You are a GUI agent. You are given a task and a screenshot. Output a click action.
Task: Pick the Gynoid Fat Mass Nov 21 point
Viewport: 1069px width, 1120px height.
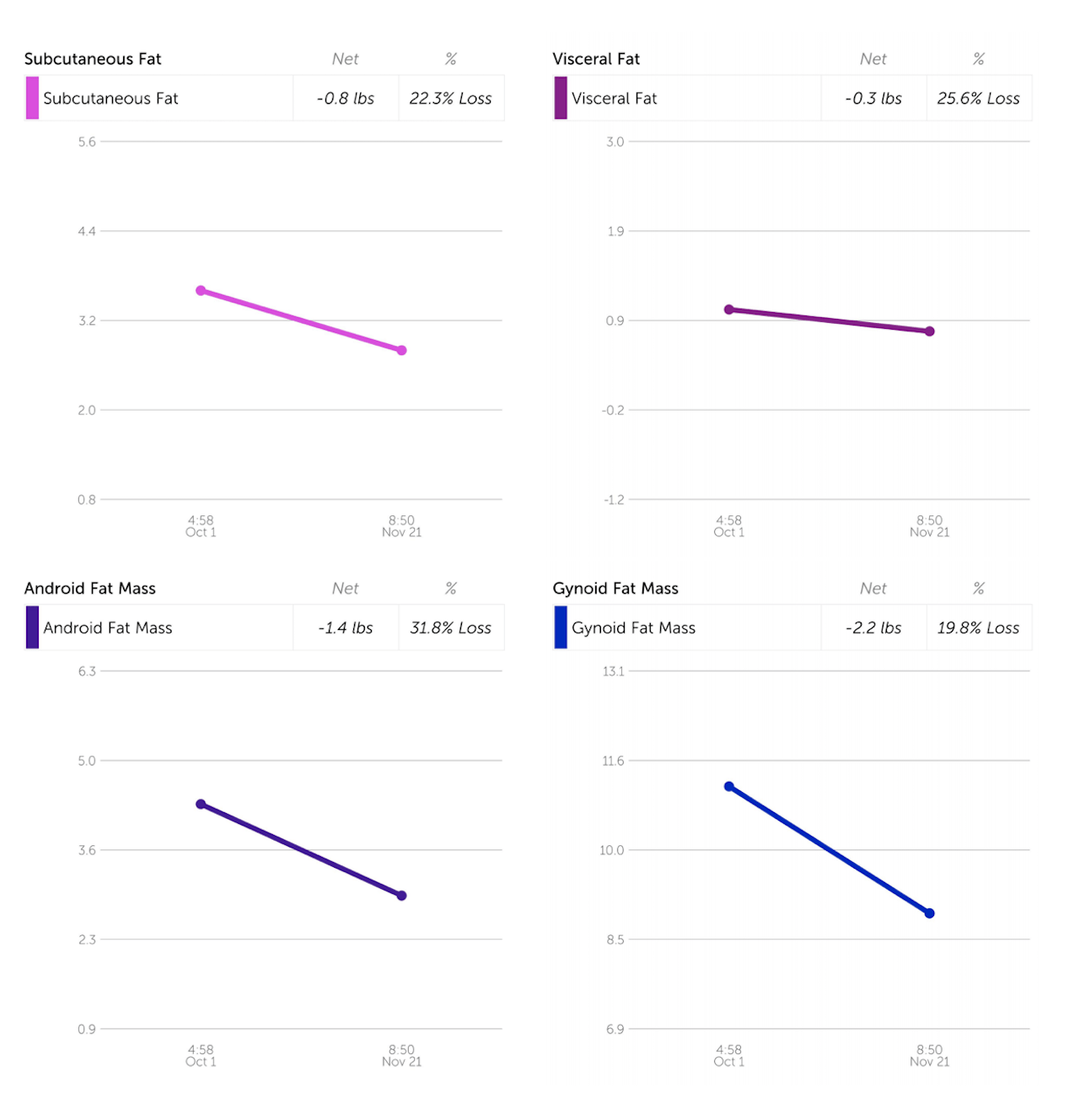[x=929, y=913]
